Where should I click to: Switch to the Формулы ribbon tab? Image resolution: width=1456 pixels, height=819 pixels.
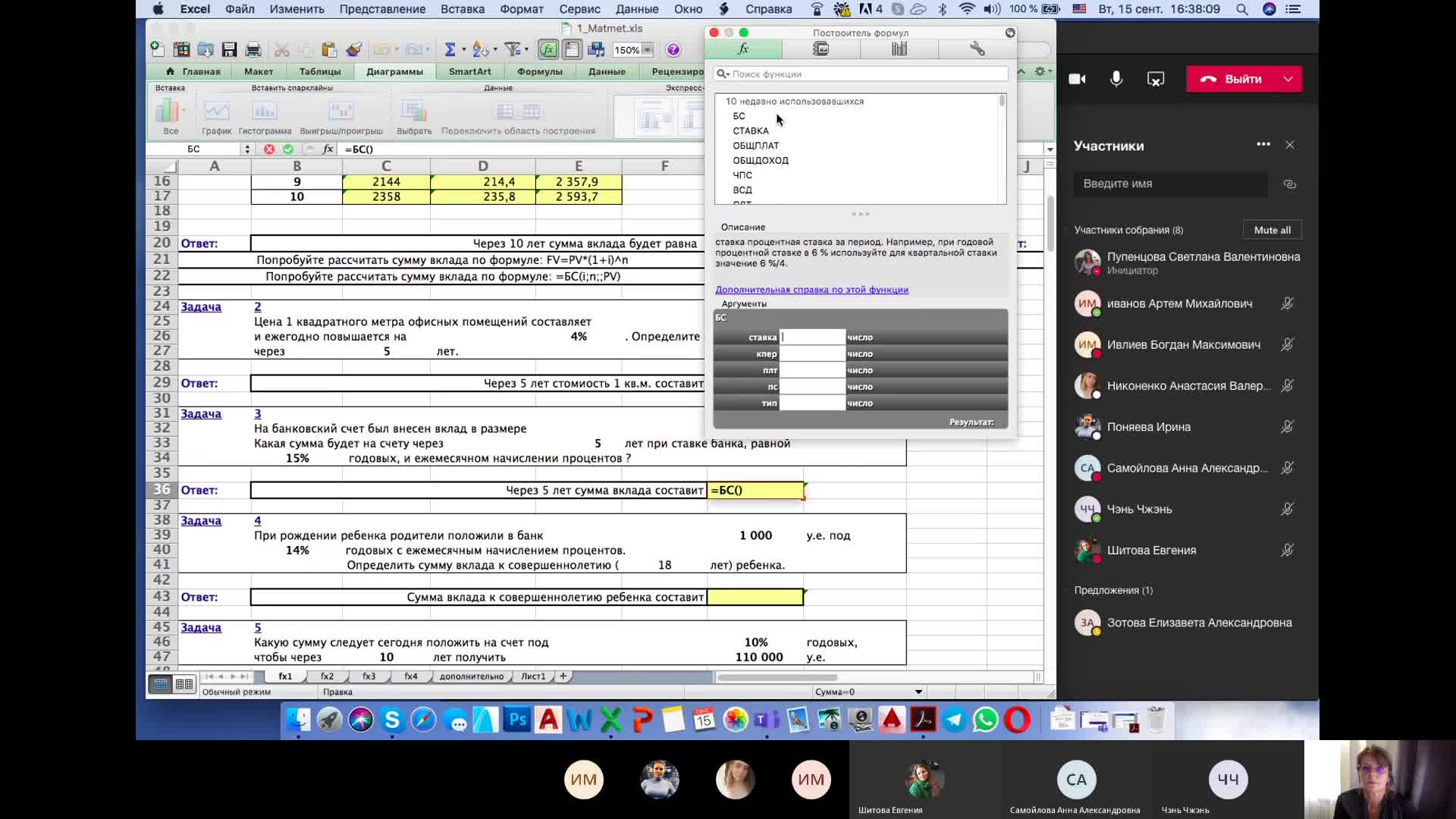[540, 71]
